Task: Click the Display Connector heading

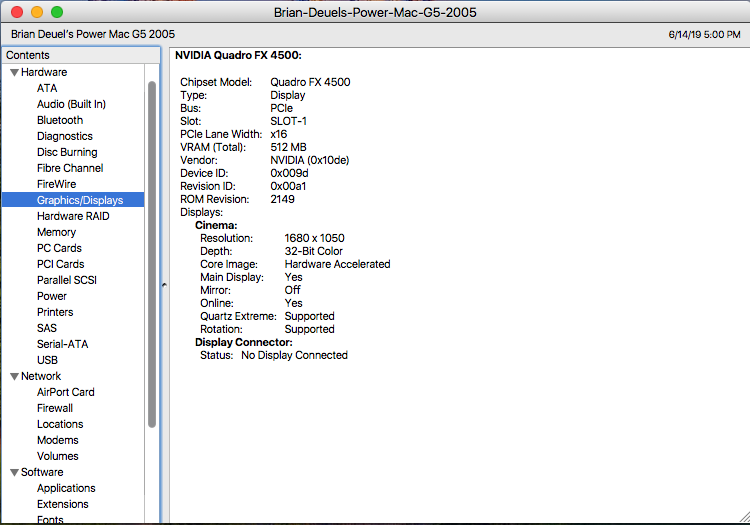Action: (244, 342)
